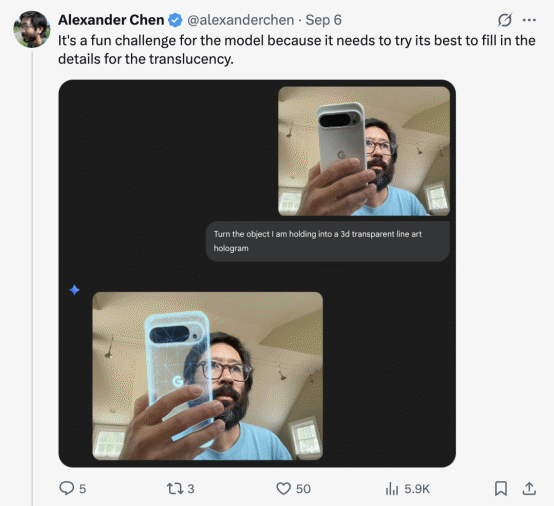Click the Alexander Chen display name
Image resolution: width=554 pixels, height=506 pixels.
point(111,20)
